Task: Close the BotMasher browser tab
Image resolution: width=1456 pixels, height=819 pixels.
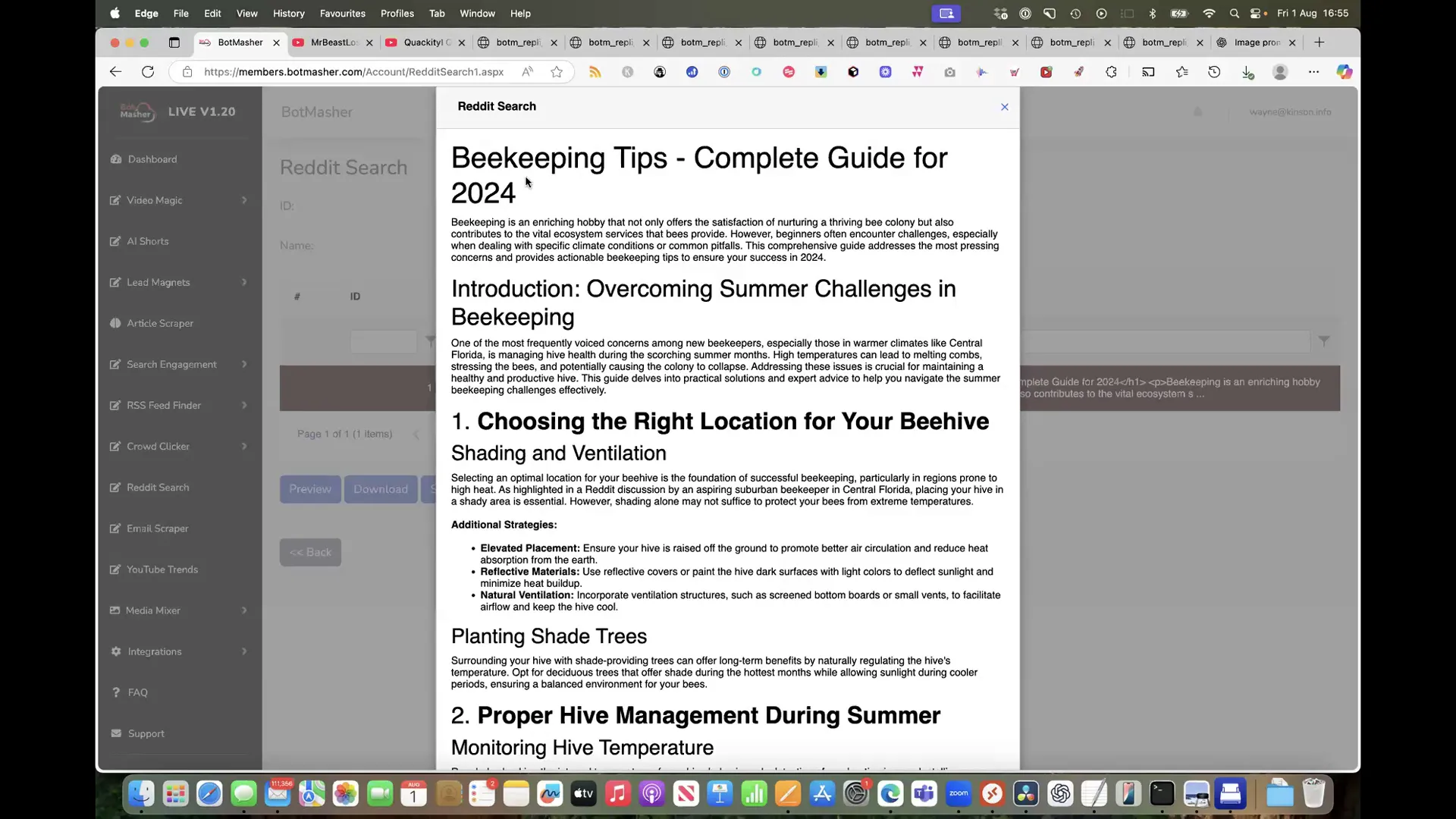Action: click(x=276, y=42)
